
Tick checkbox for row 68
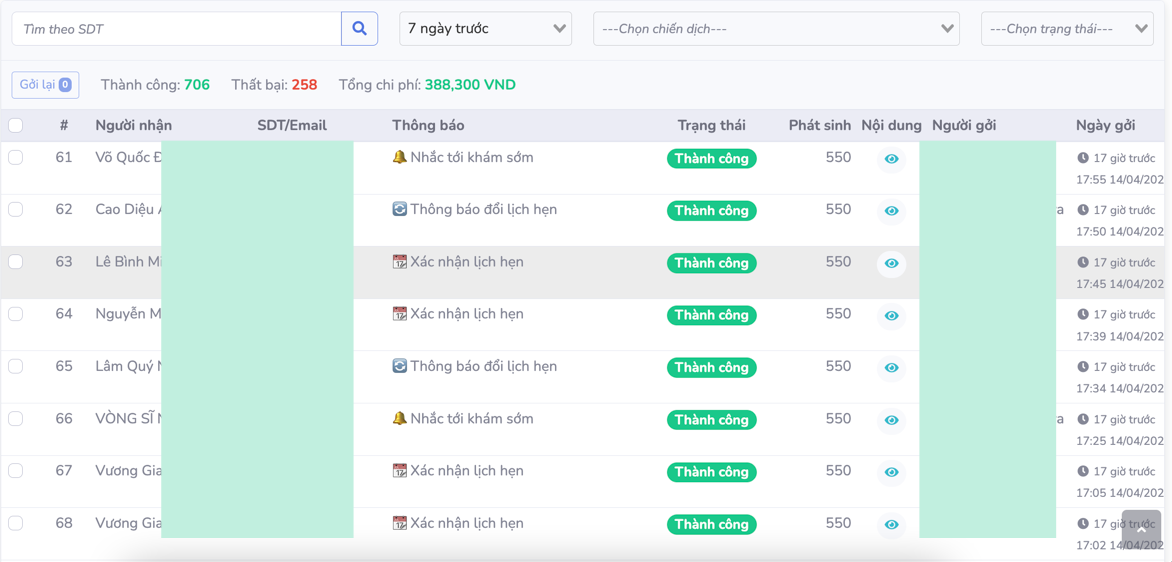[x=16, y=523]
